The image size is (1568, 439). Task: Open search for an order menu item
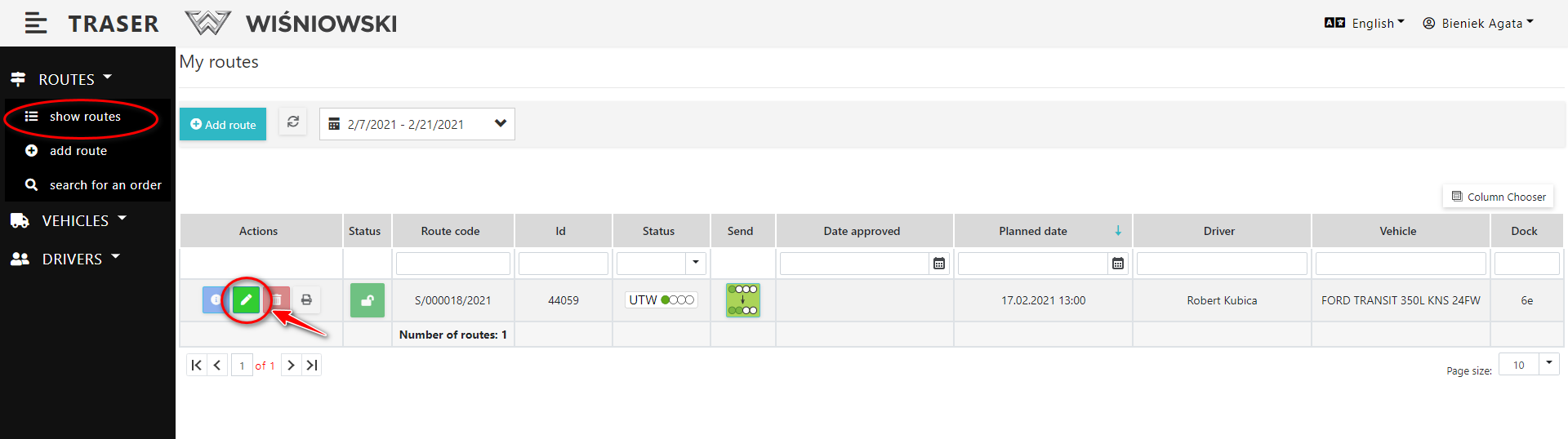tap(105, 185)
